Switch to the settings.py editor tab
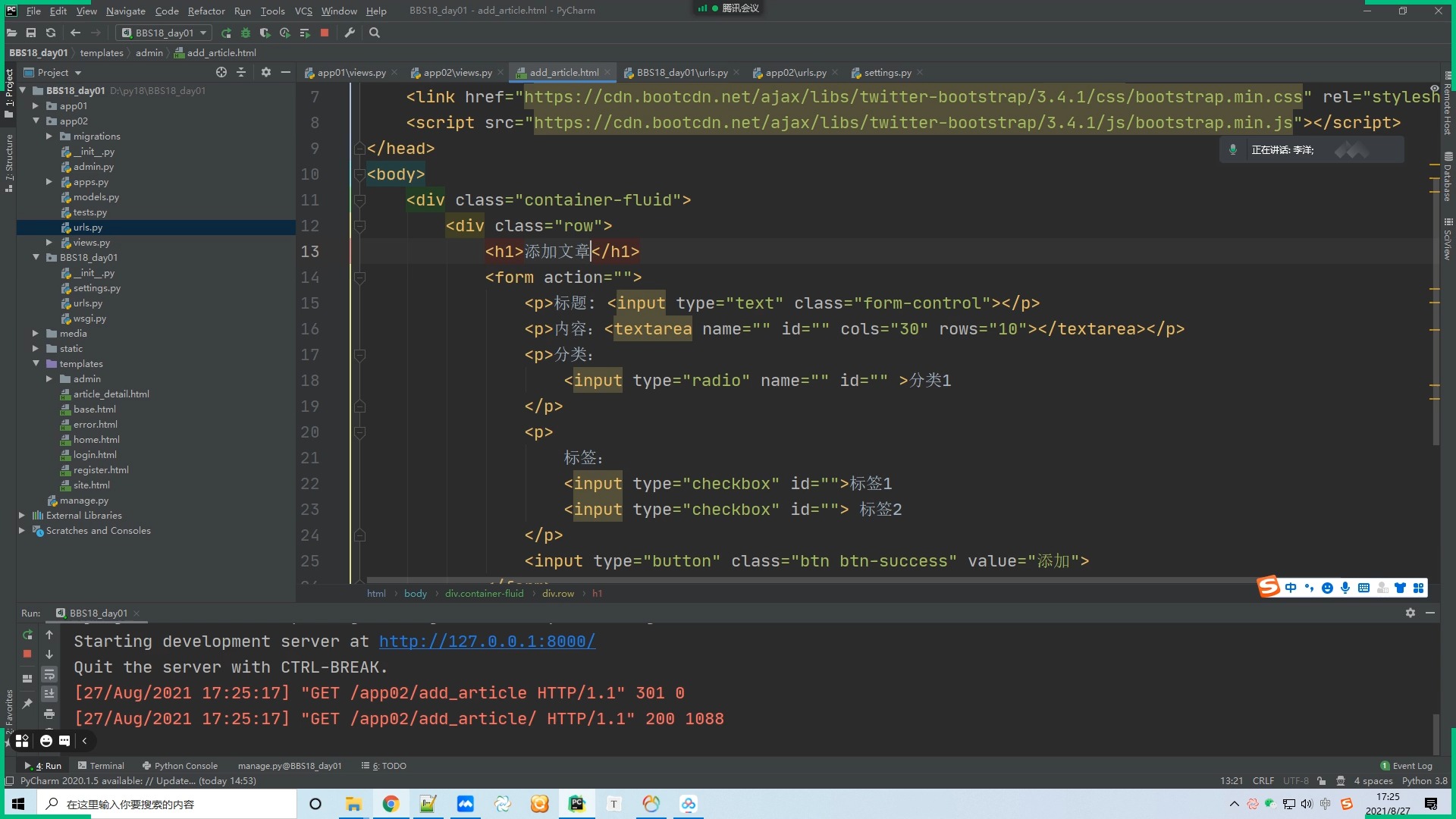Screen dimensions: 1456x819 [887, 72]
